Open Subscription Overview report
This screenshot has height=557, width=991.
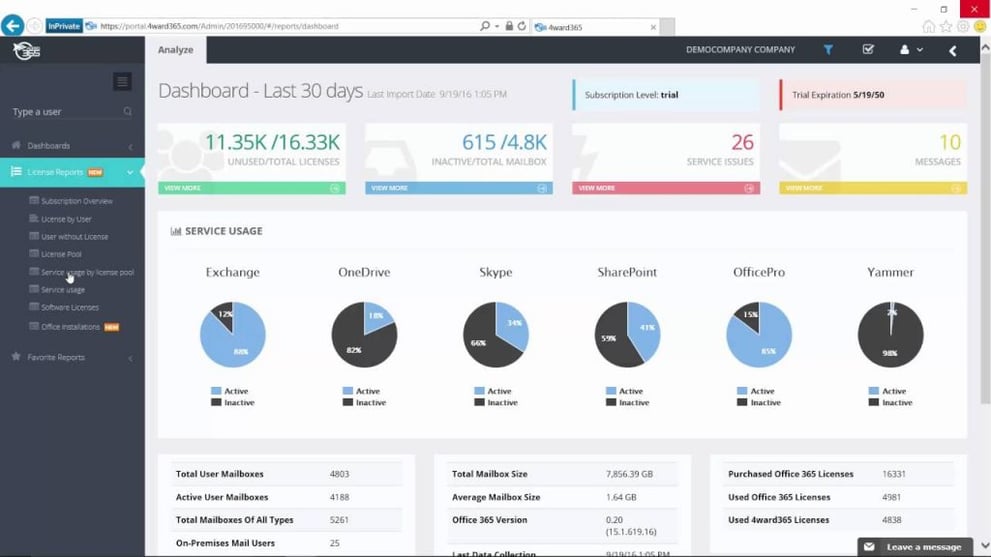pyautogui.click(x=76, y=201)
